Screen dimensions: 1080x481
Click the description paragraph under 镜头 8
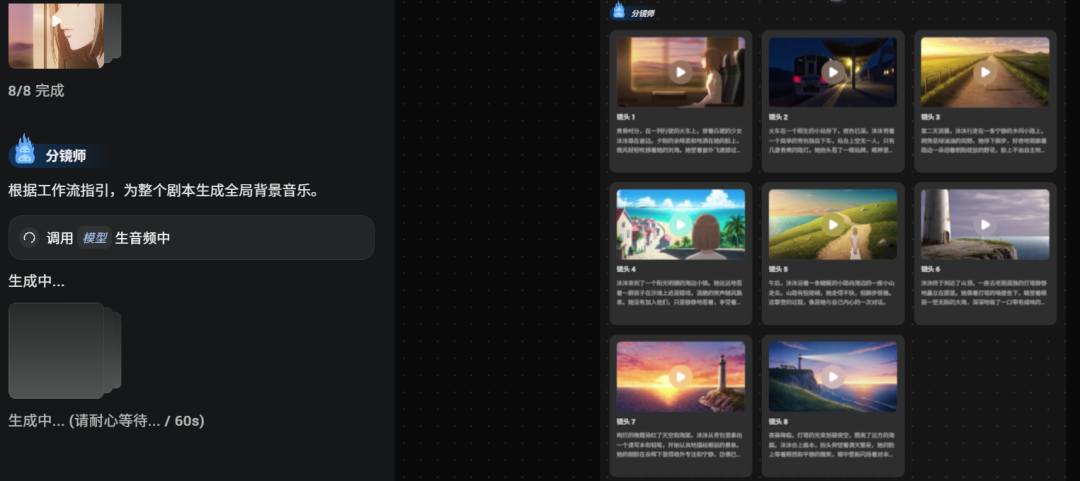[833, 444]
